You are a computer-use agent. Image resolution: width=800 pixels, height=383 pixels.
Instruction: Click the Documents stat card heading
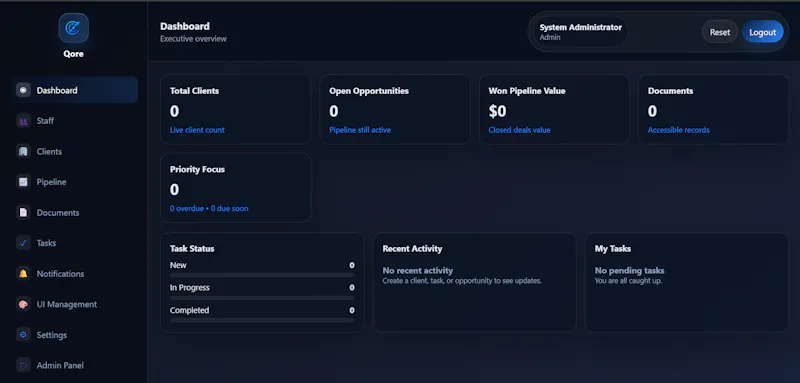pyautogui.click(x=670, y=91)
